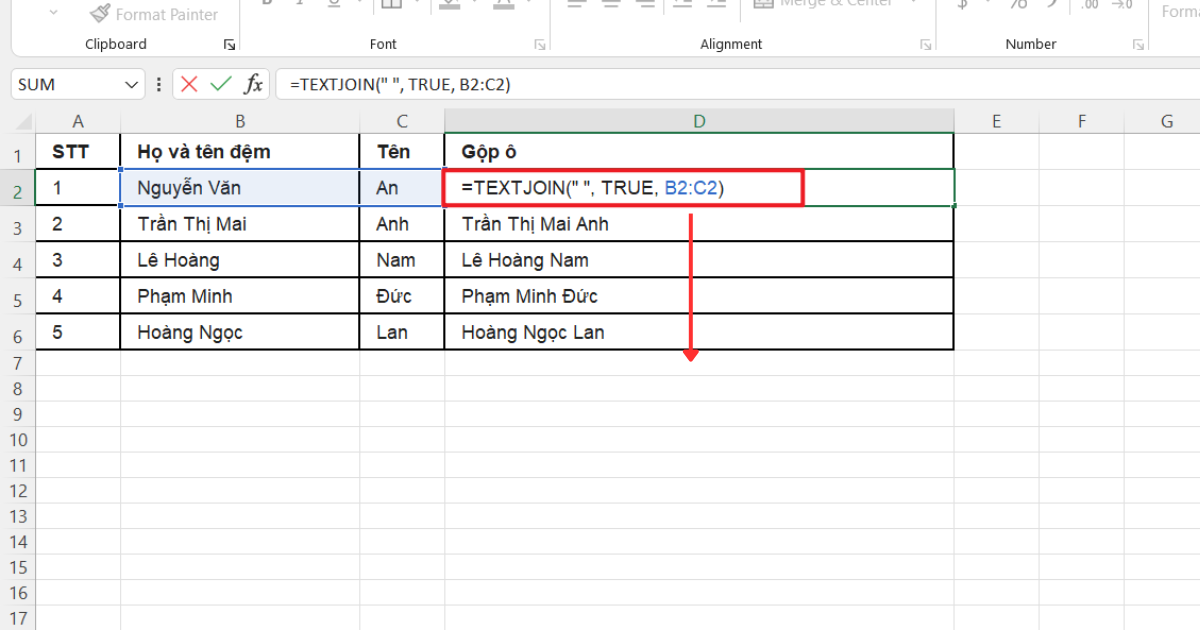Select row 6 header
Image resolution: width=1200 pixels, height=630 pixels.
point(18,332)
